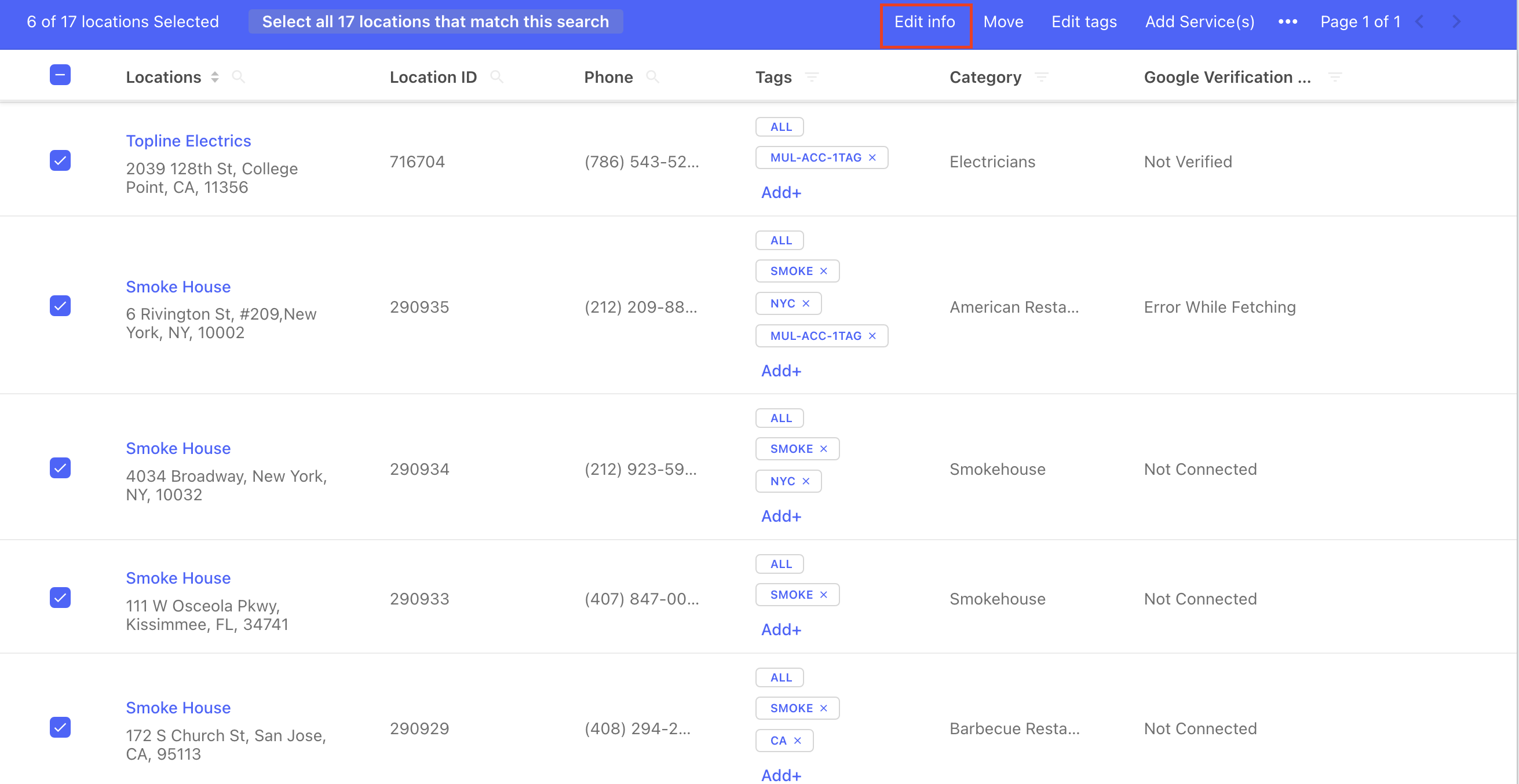1519x784 pixels.
Task: Add a tag to Smoke House 290933
Action: (781, 630)
